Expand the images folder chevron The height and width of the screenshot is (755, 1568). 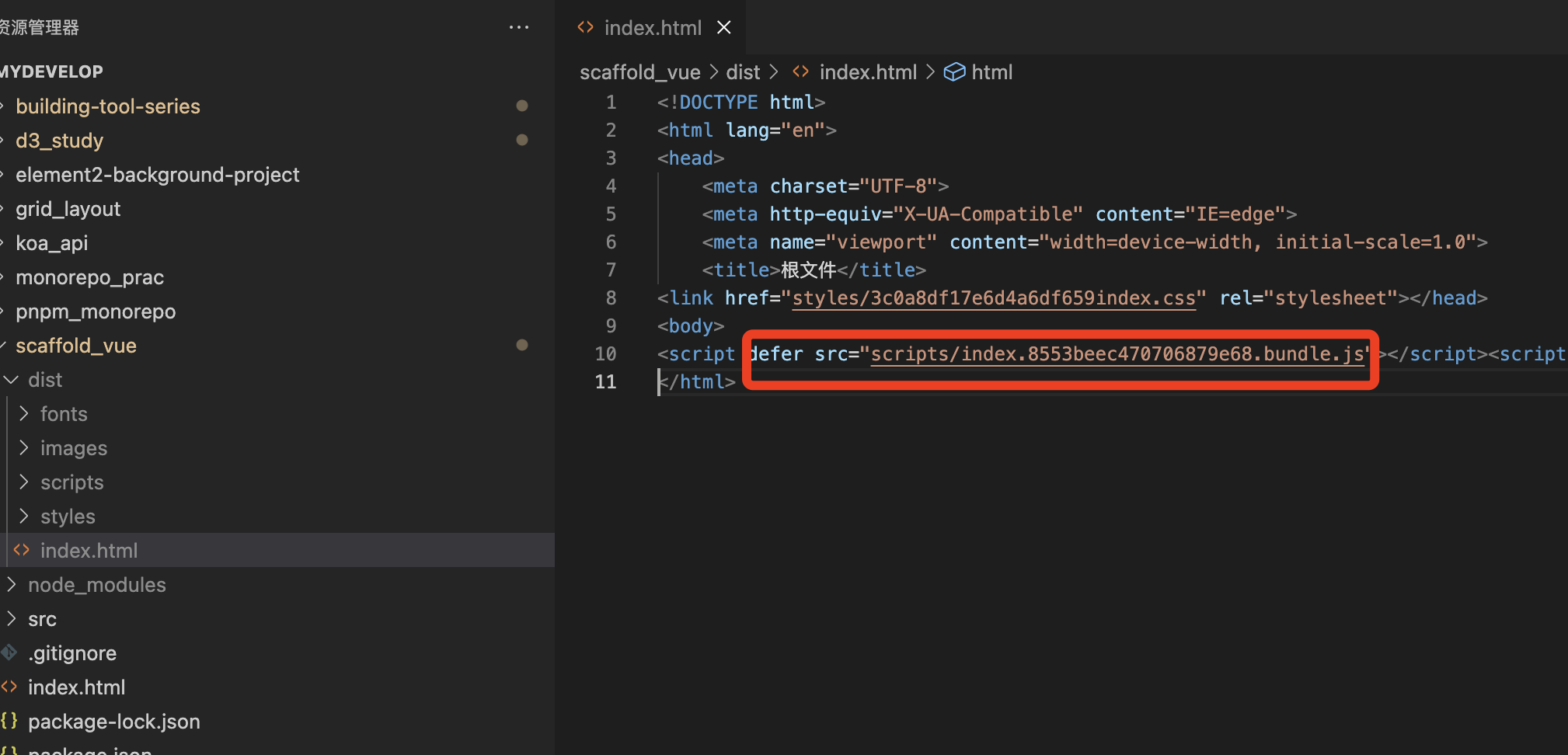[24, 448]
